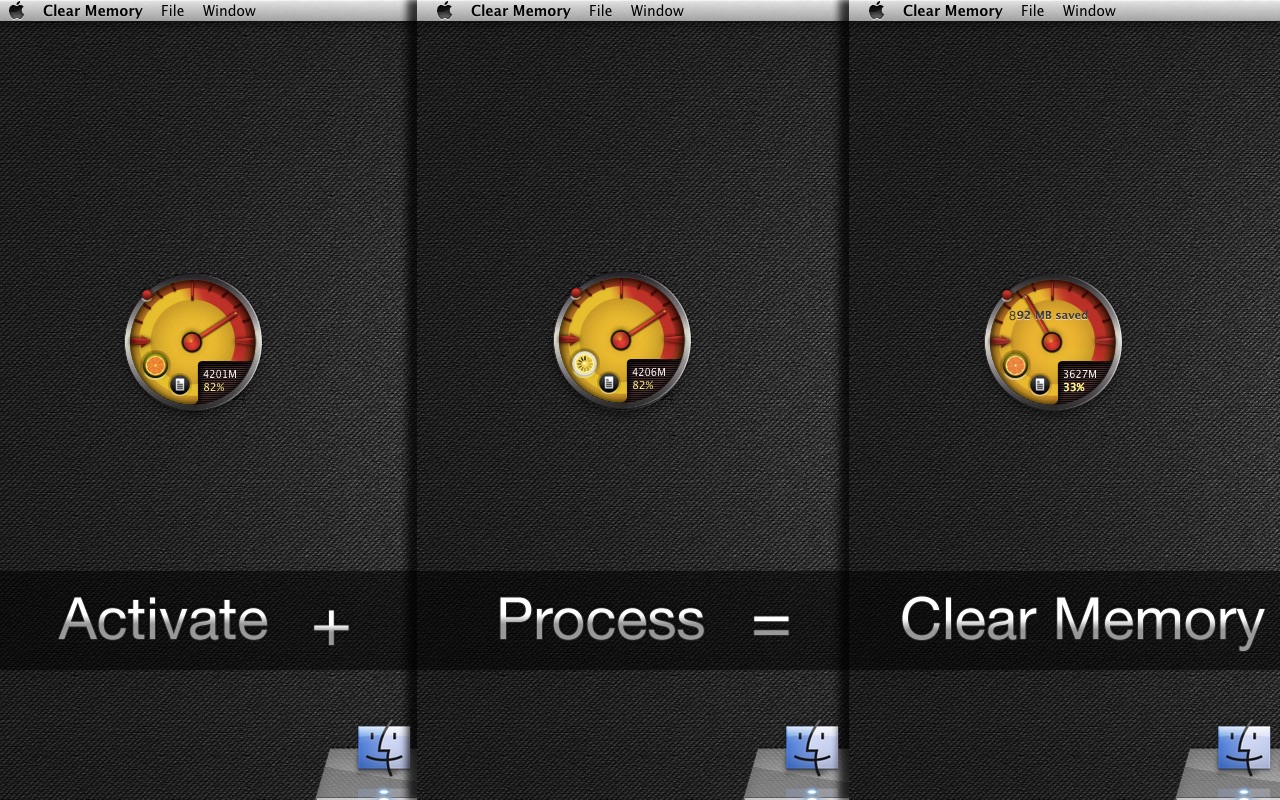The image size is (1280, 800).
Task: Click the red needle hub of the 4206M gauge
Action: (x=621, y=340)
